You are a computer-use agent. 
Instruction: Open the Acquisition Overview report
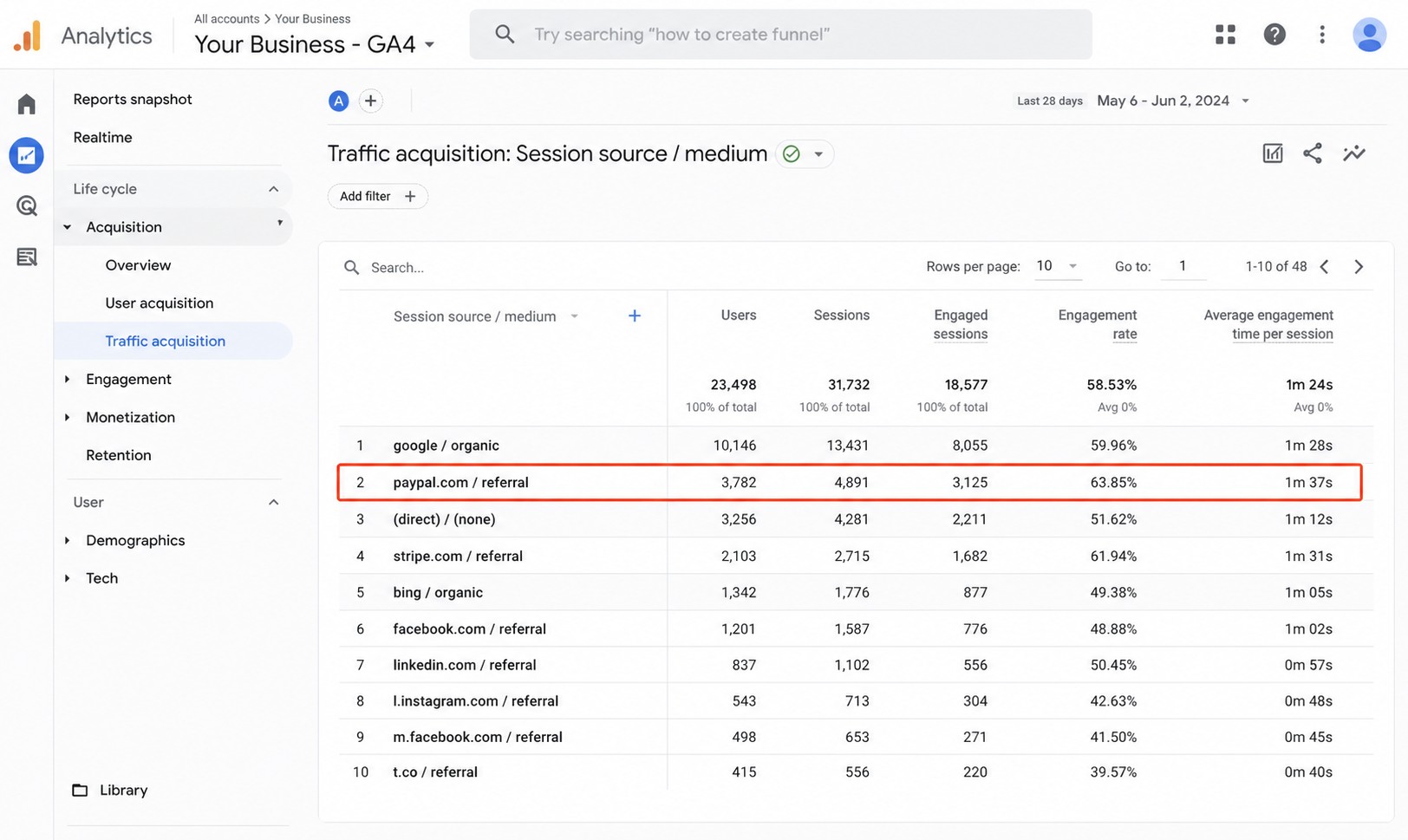coord(138,265)
